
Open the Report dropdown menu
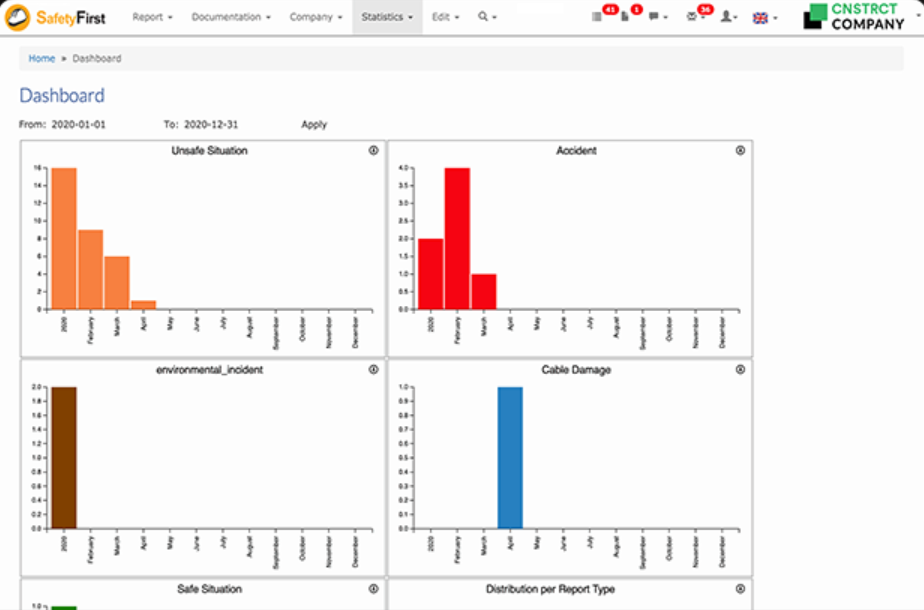pyautogui.click(x=152, y=17)
